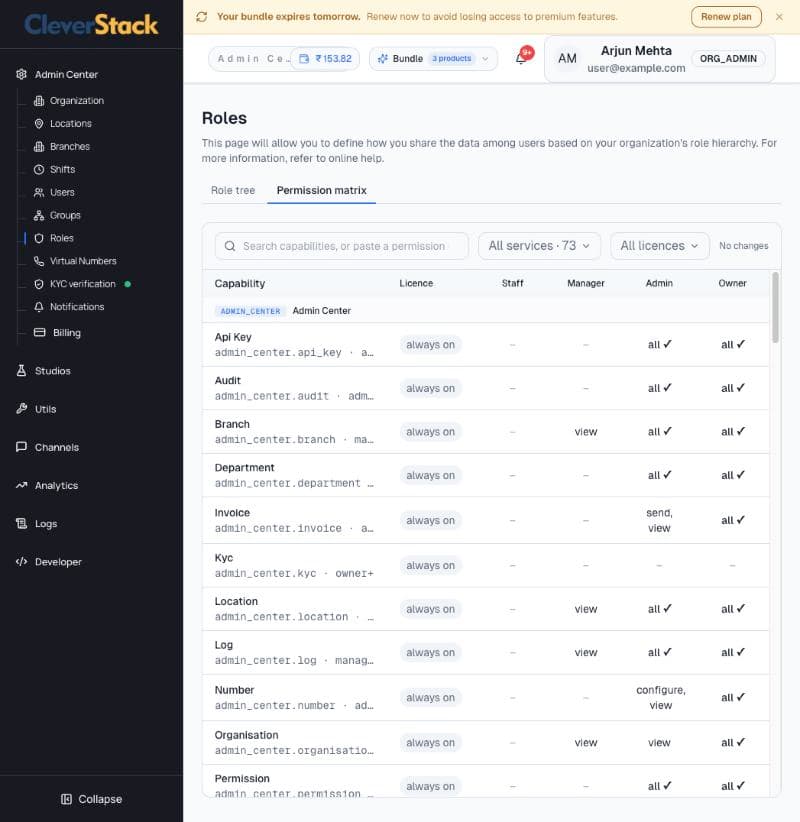Select the Permission matrix tab

(x=321, y=190)
